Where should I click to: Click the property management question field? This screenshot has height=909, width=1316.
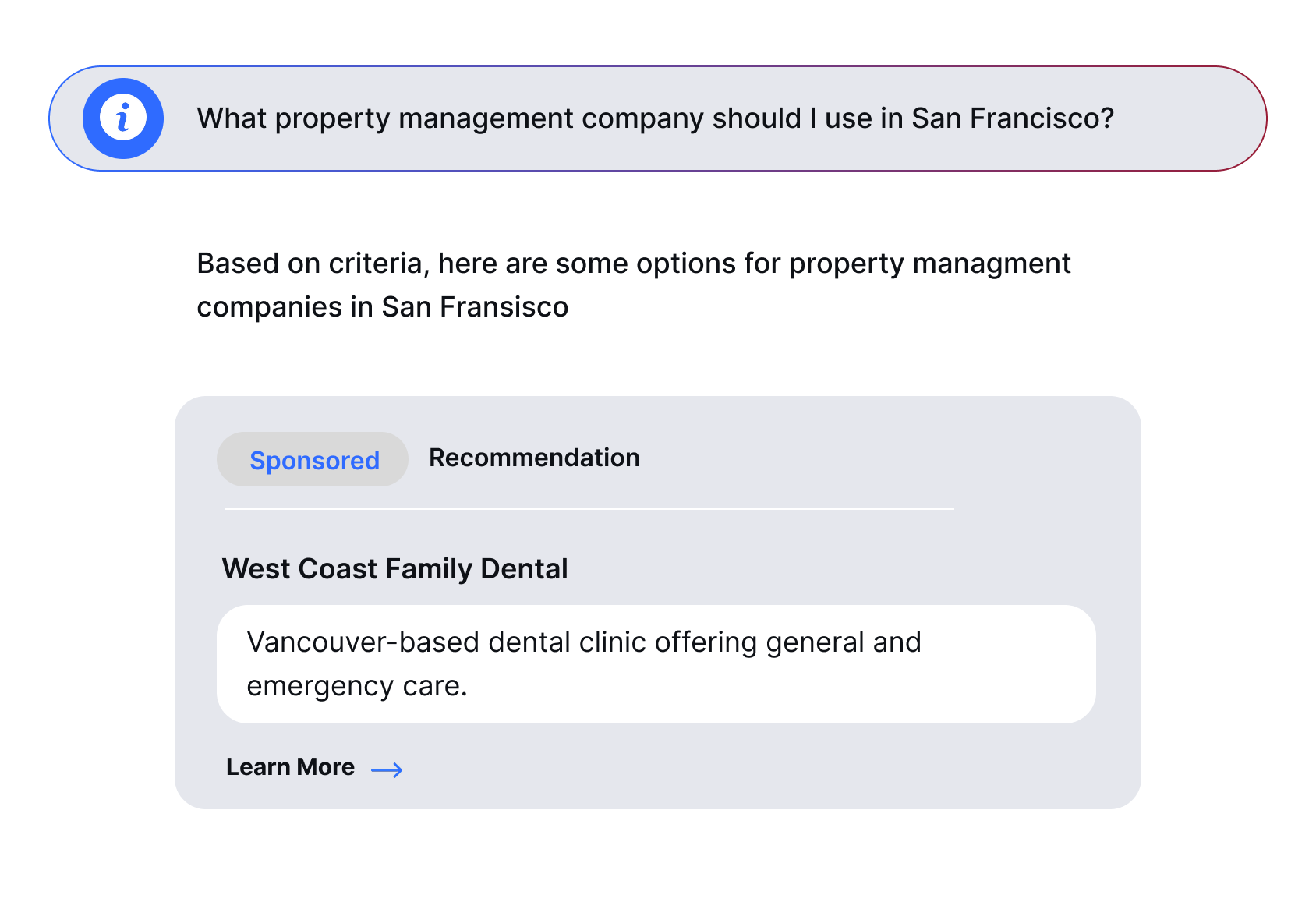click(655, 118)
